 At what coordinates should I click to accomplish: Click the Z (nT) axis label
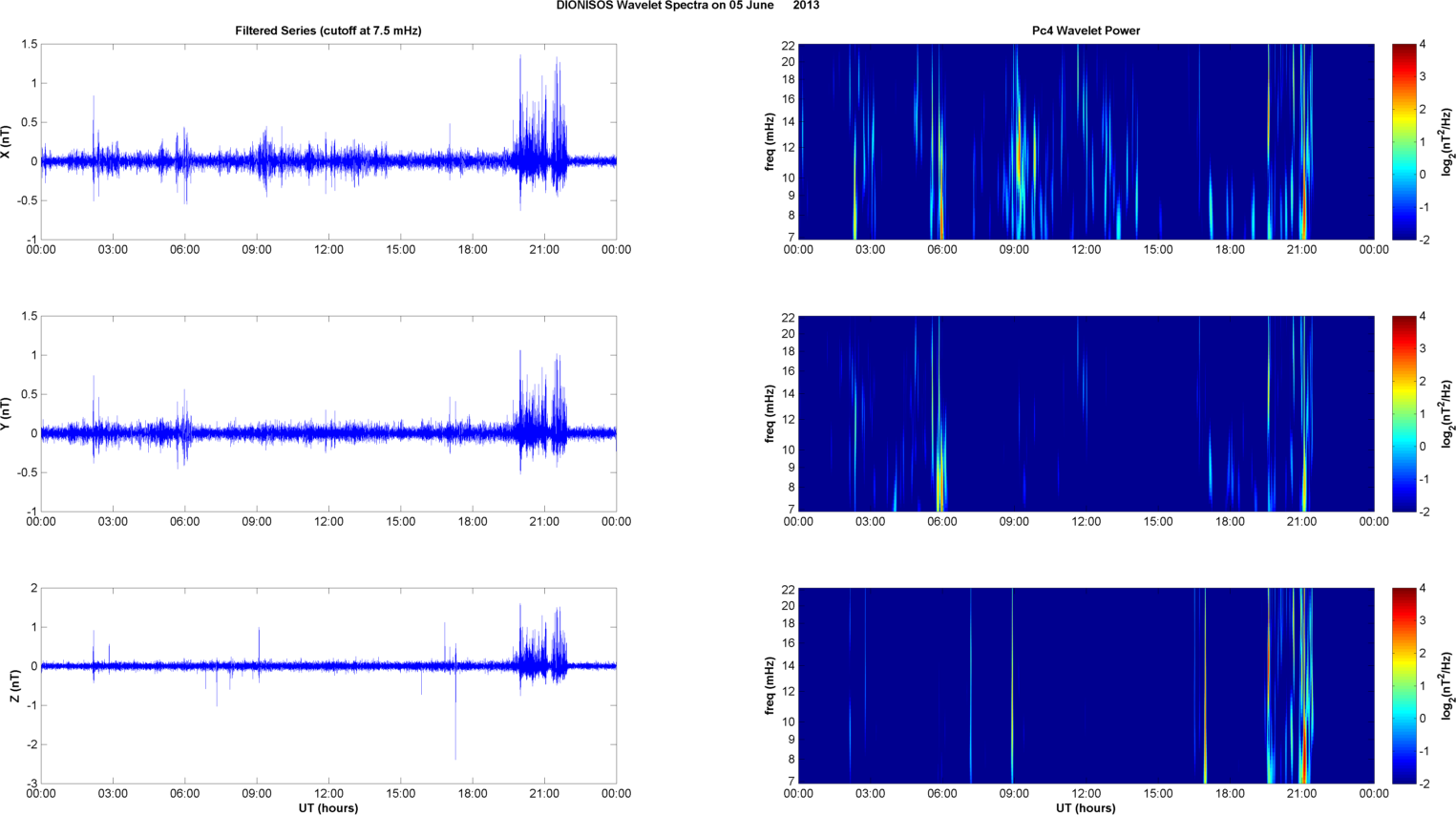14,685
